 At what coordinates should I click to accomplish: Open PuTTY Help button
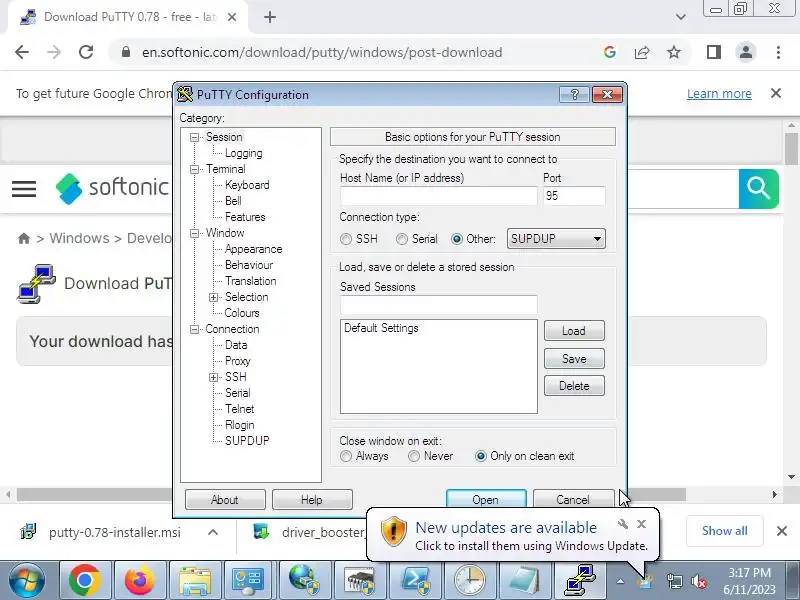[x=312, y=499]
